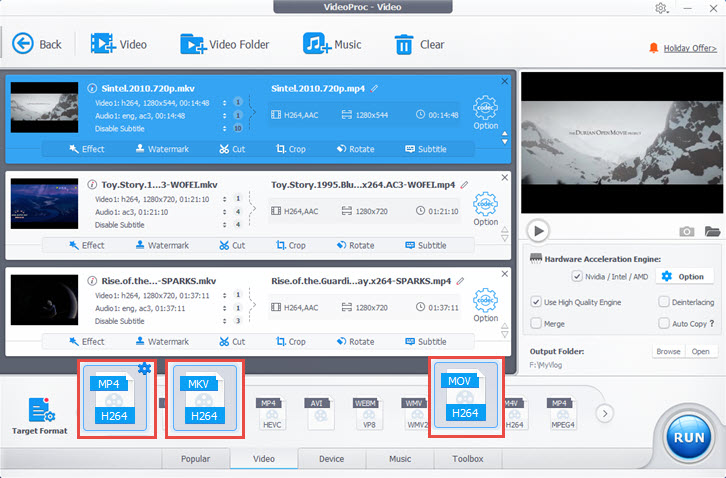The height and width of the screenshot is (478, 726).
Task: Cut the Toy Story video
Action: point(232,245)
